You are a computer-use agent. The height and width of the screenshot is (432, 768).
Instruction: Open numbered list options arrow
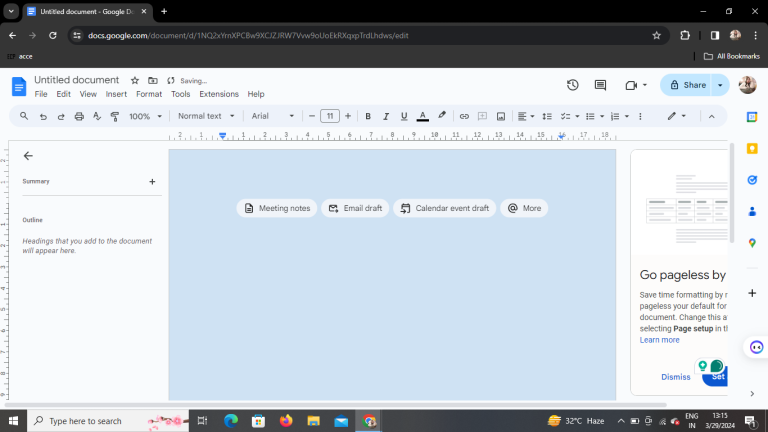coord(626,117)
